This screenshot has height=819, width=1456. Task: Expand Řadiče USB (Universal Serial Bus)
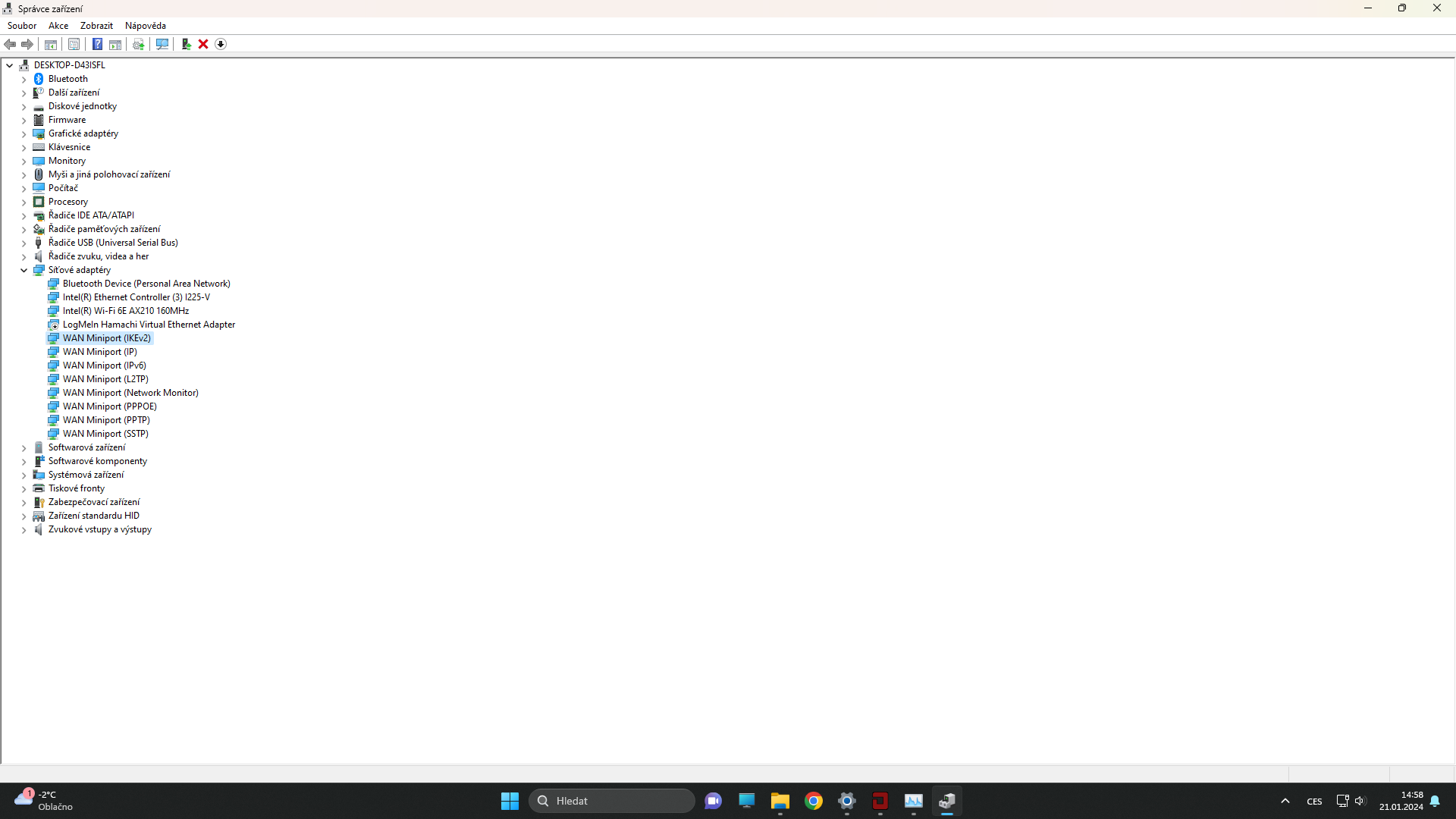[24, 243]
